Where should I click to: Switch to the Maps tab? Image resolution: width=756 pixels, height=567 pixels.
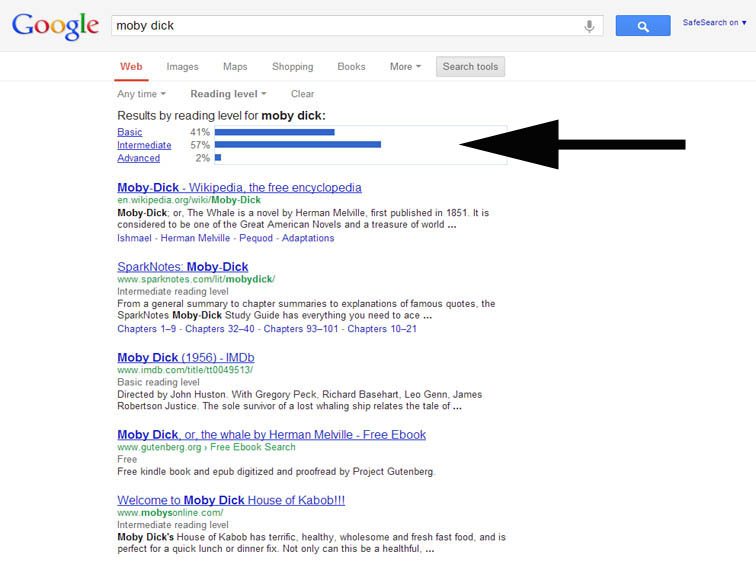235,67
